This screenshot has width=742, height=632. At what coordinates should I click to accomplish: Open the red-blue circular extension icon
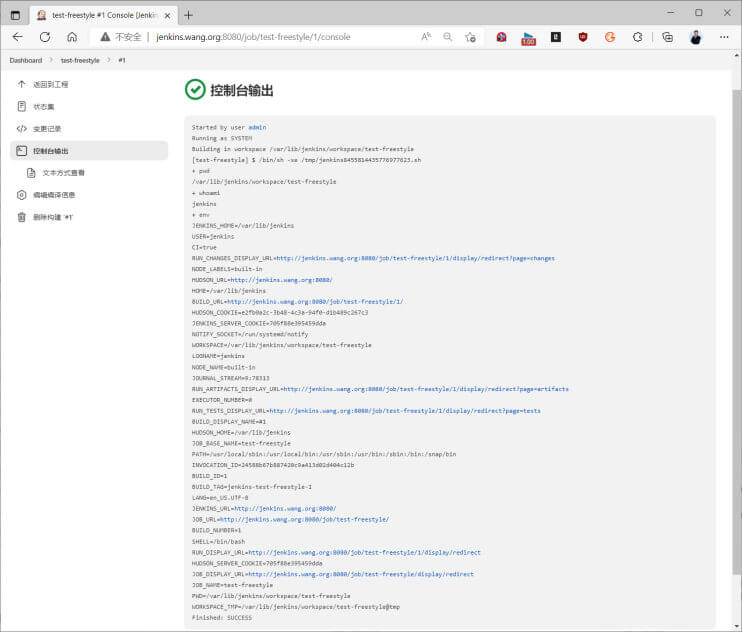point(502,37)
